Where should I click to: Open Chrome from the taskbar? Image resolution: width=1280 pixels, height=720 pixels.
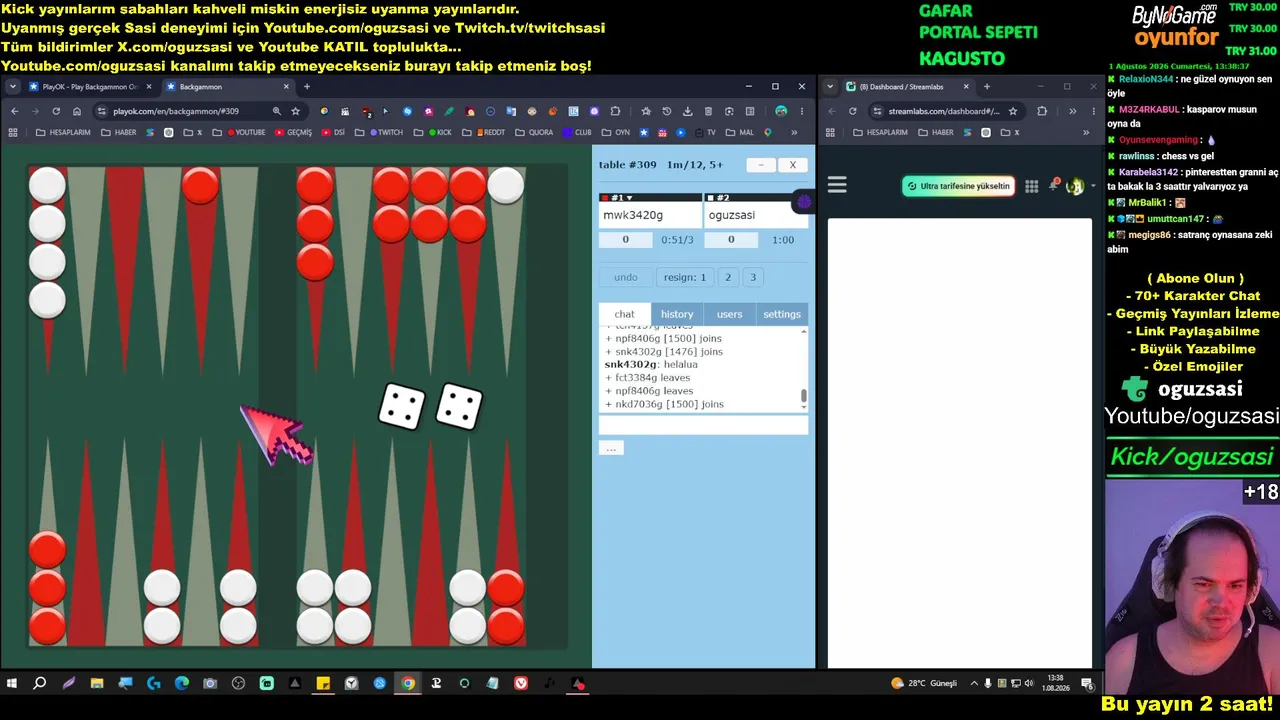coord(408,684)
